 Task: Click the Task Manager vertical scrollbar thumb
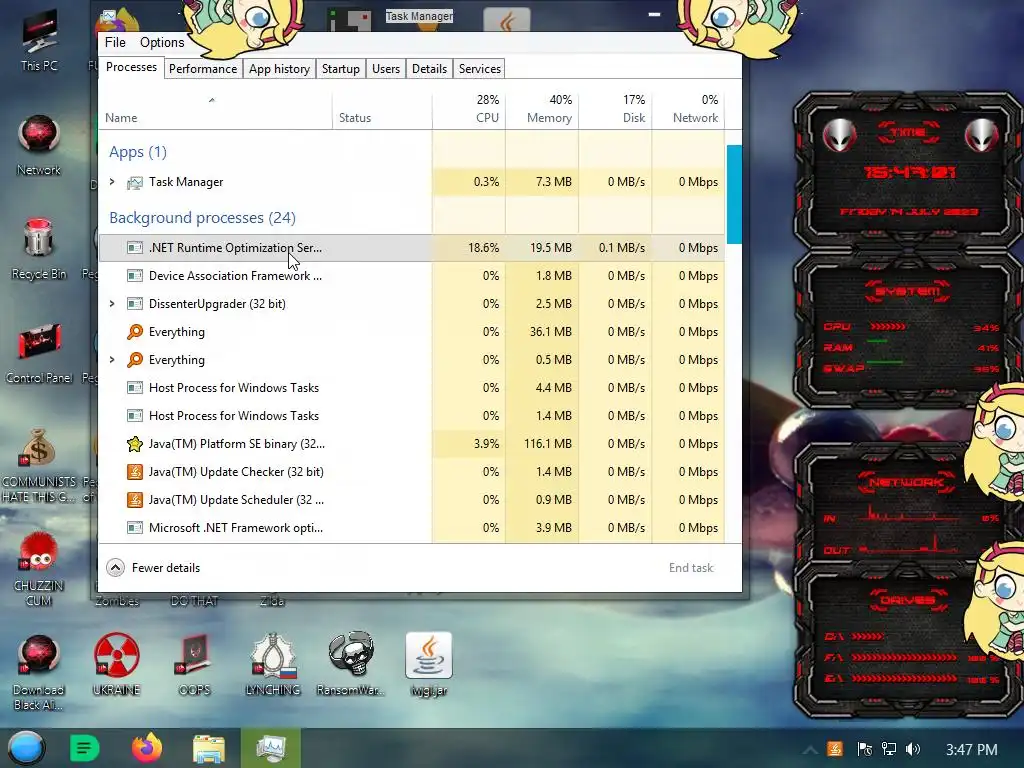733,195
